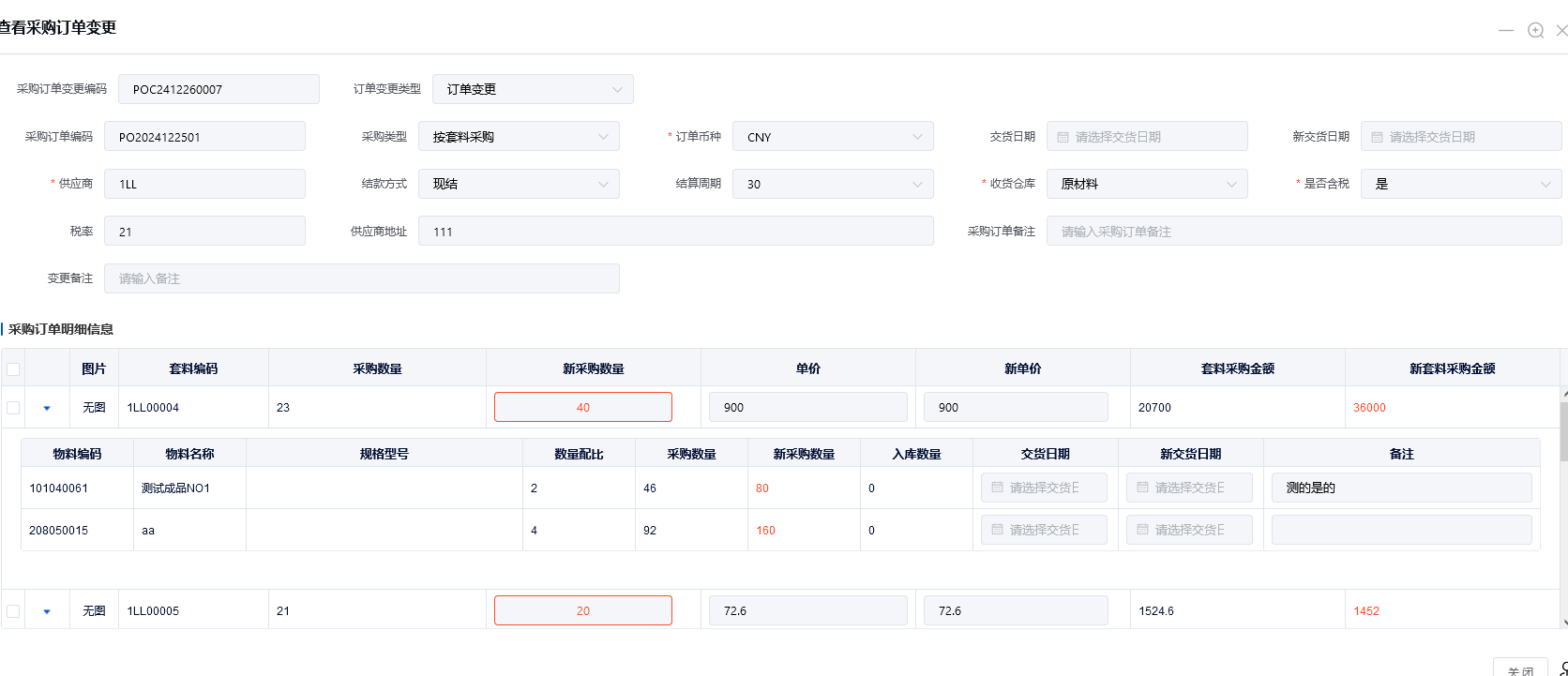
Task: Open the 结款方式 dropdown showing 现结
Action: (519, 184)
